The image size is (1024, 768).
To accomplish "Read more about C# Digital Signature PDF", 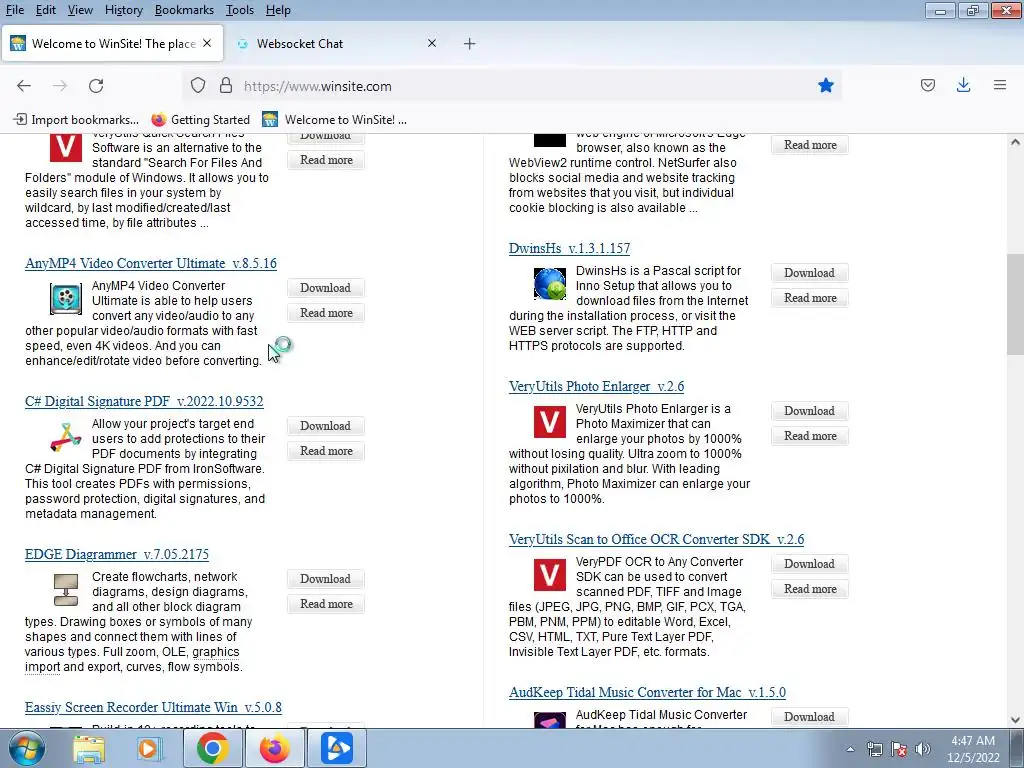I will [x=326, y=451].
